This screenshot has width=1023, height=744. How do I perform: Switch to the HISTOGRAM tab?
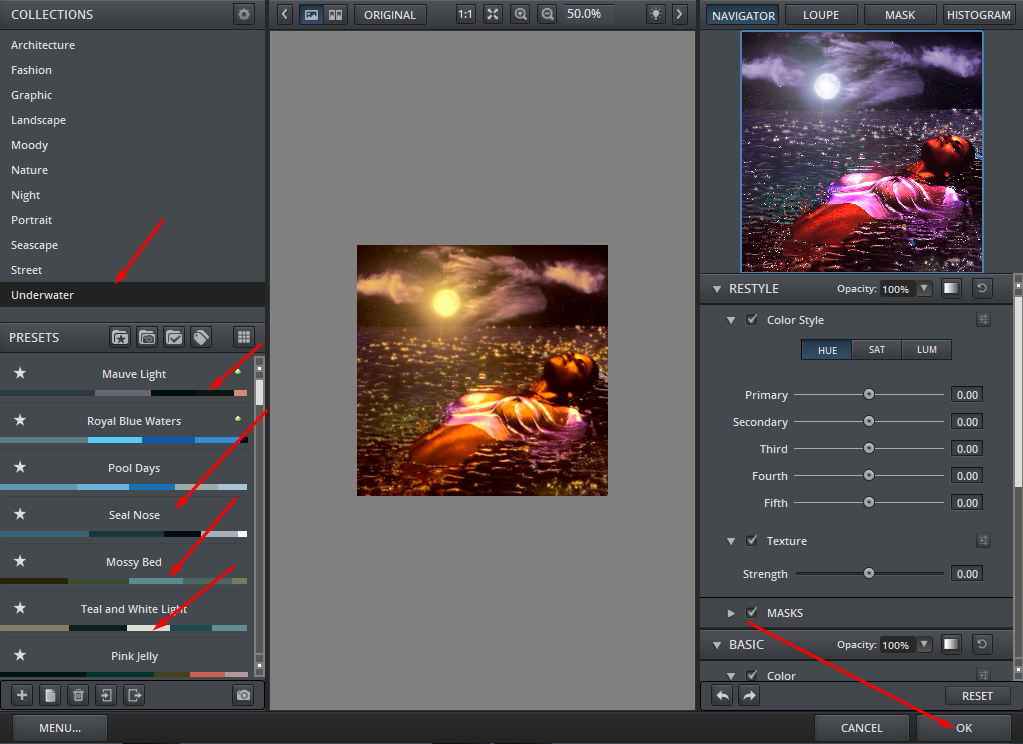(978, 15)
